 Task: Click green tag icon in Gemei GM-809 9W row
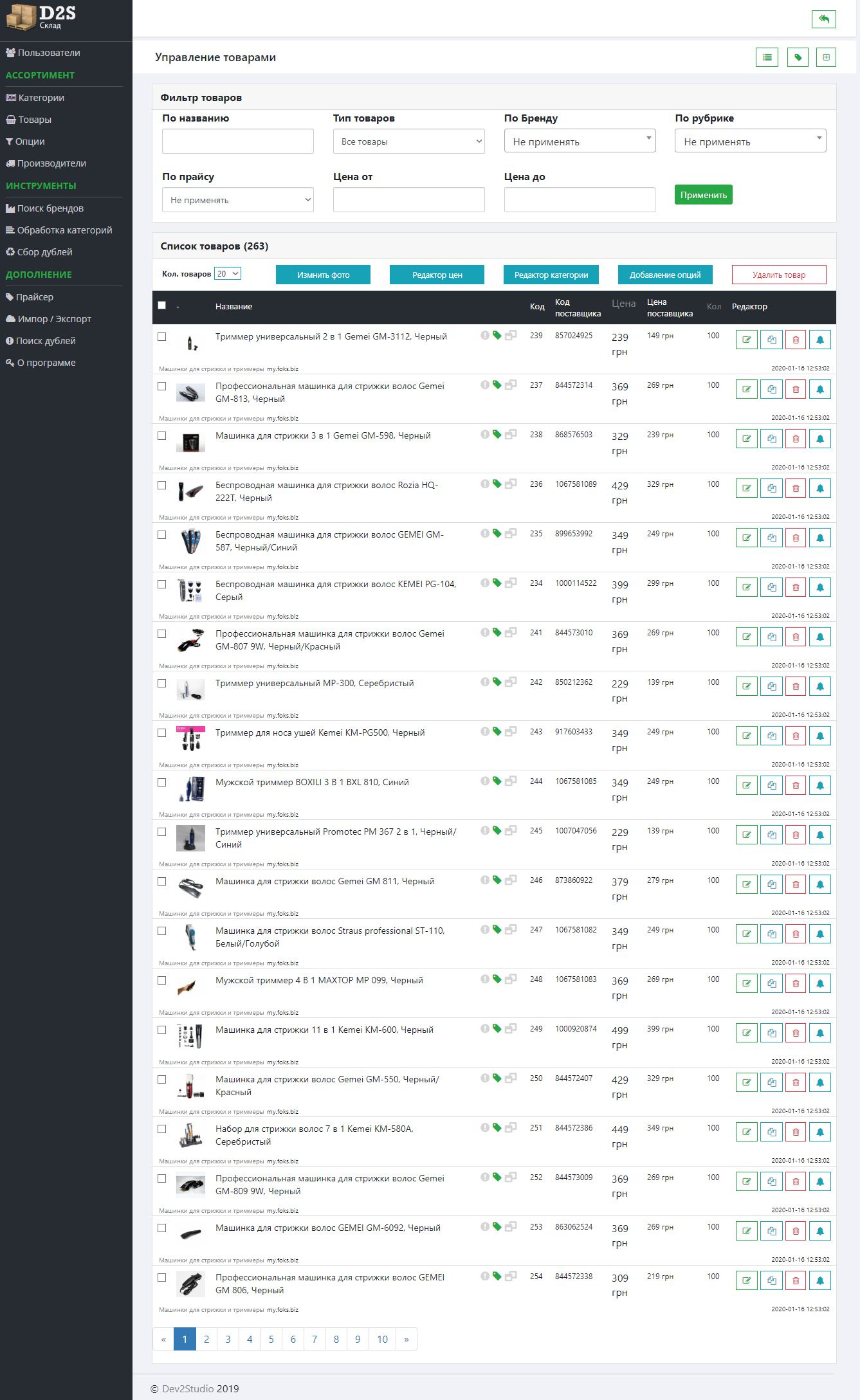pos(497,1177)
